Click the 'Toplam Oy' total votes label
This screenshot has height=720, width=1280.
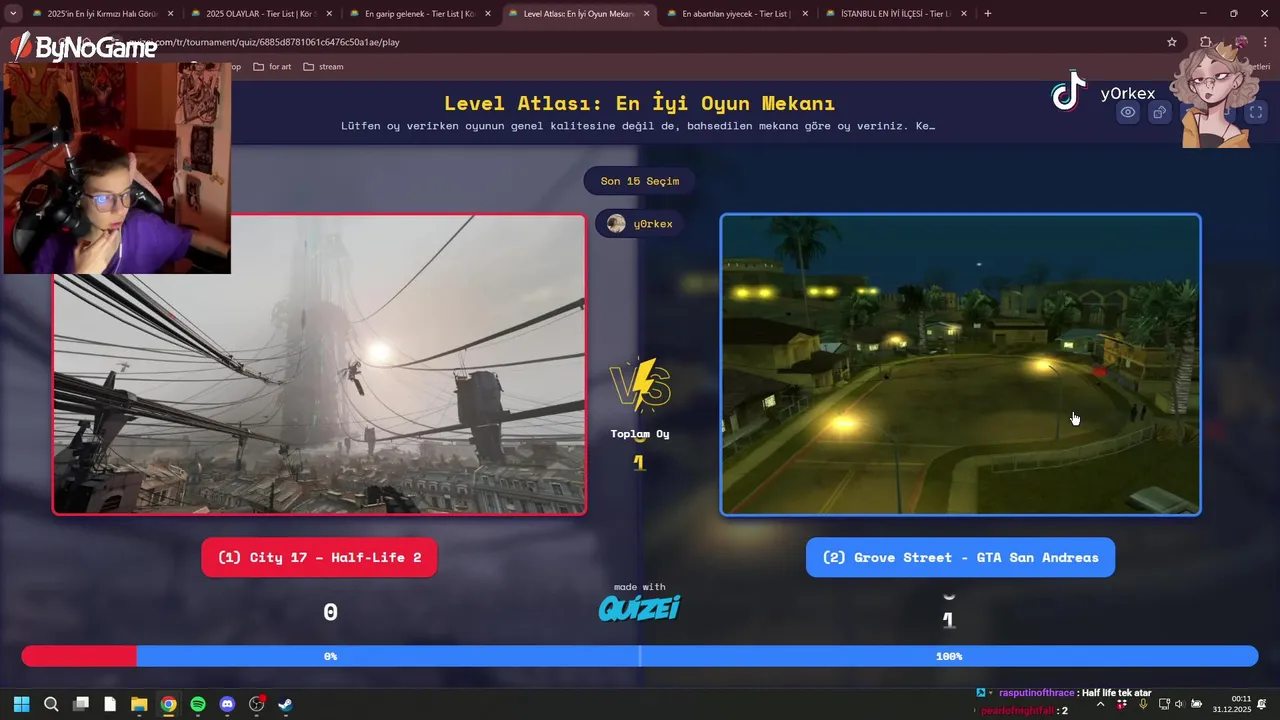[640, 434]
